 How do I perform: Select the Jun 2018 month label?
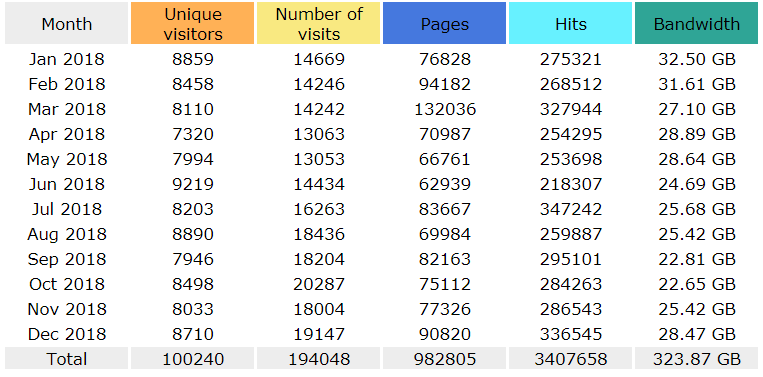[x=67, y=184]
